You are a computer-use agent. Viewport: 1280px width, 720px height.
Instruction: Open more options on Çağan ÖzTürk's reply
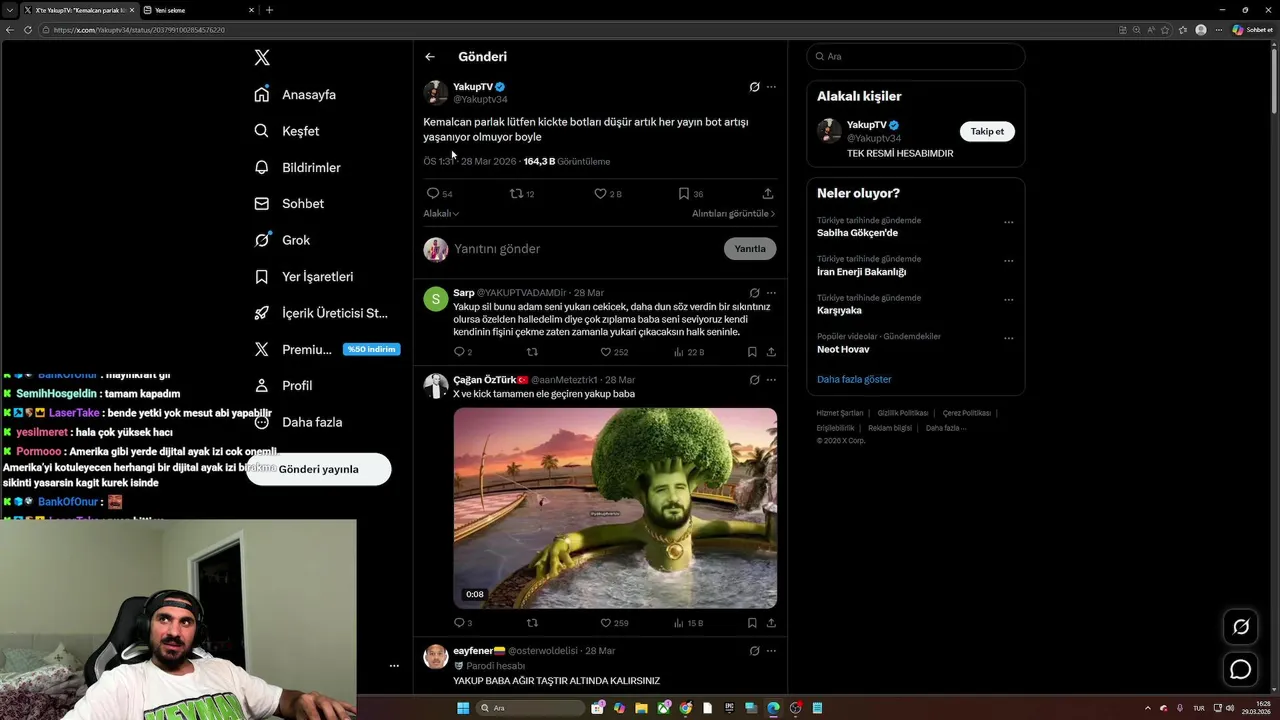click(x=771, y=380)
